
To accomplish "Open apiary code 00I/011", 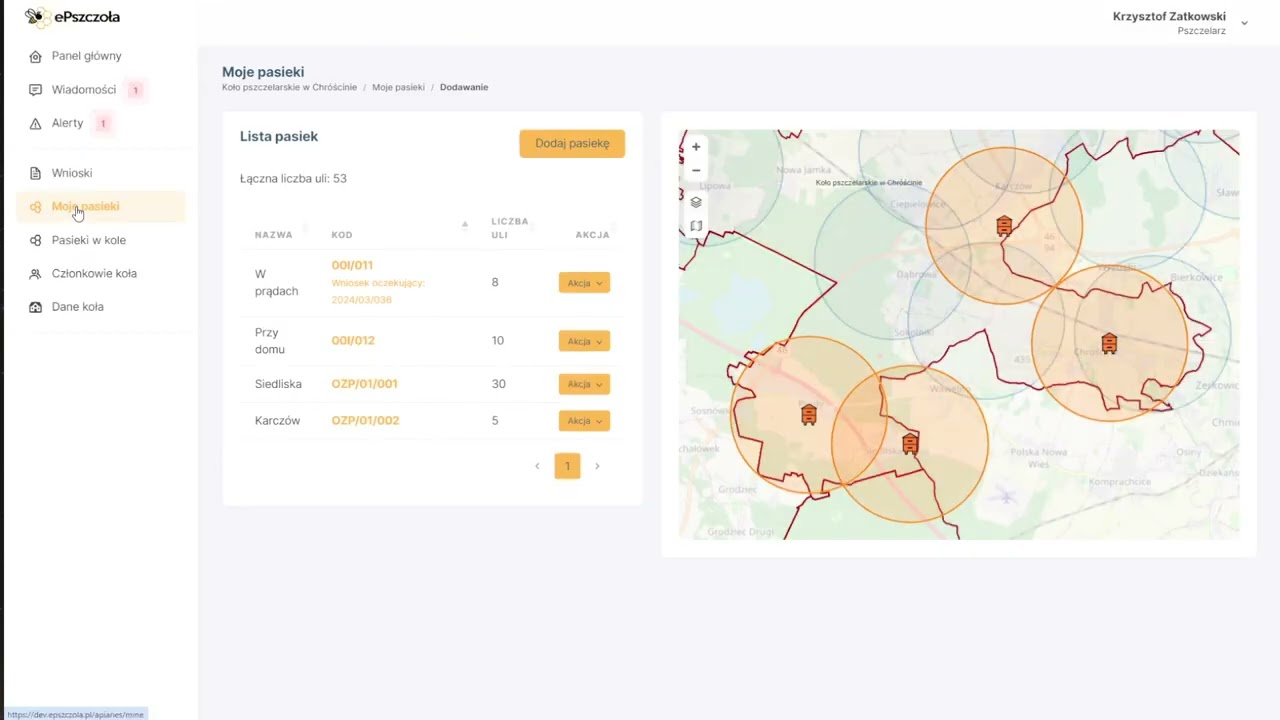I will (x=352, y=265).
